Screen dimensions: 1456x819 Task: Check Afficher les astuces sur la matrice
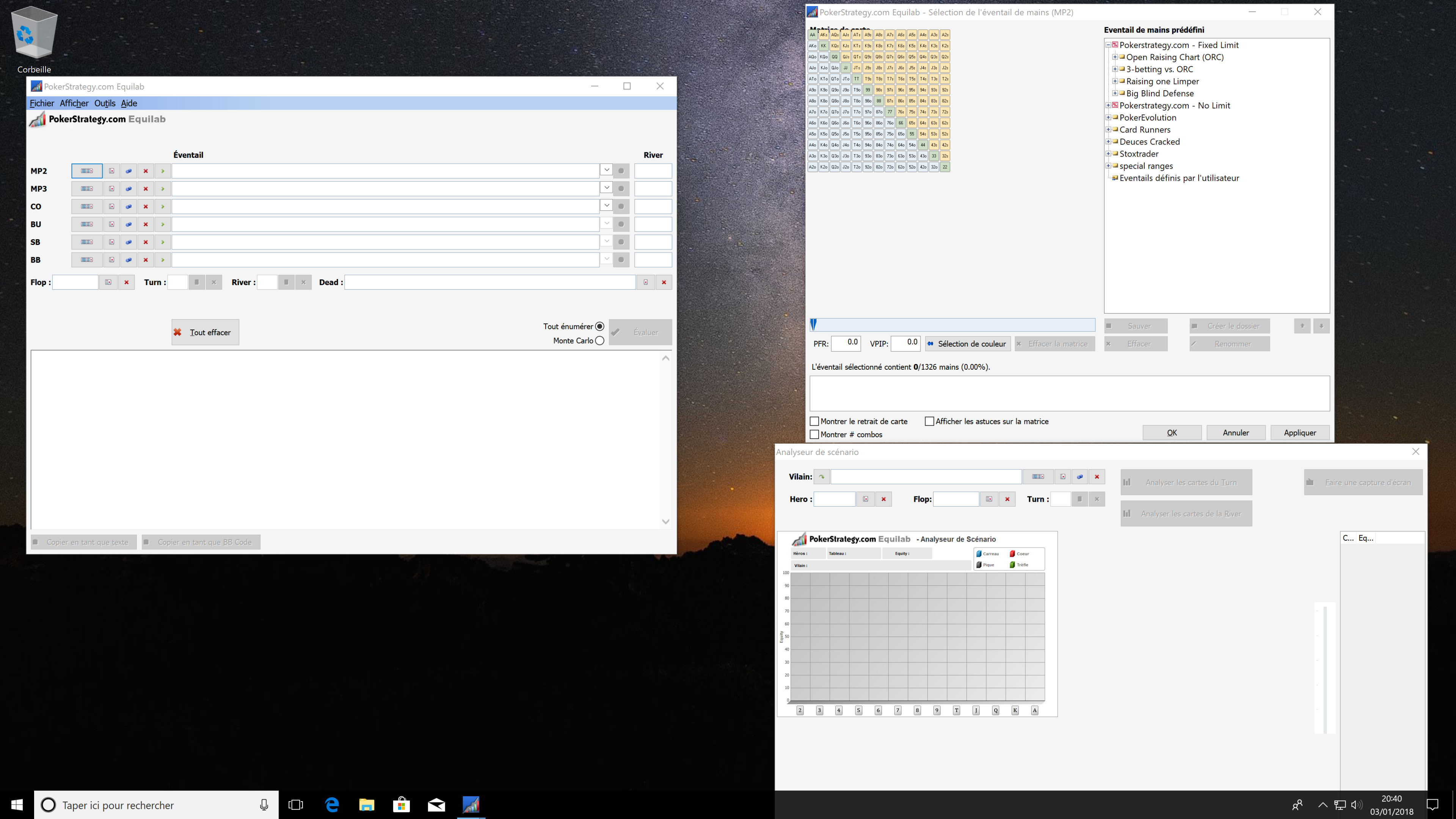tap(929, 421)
